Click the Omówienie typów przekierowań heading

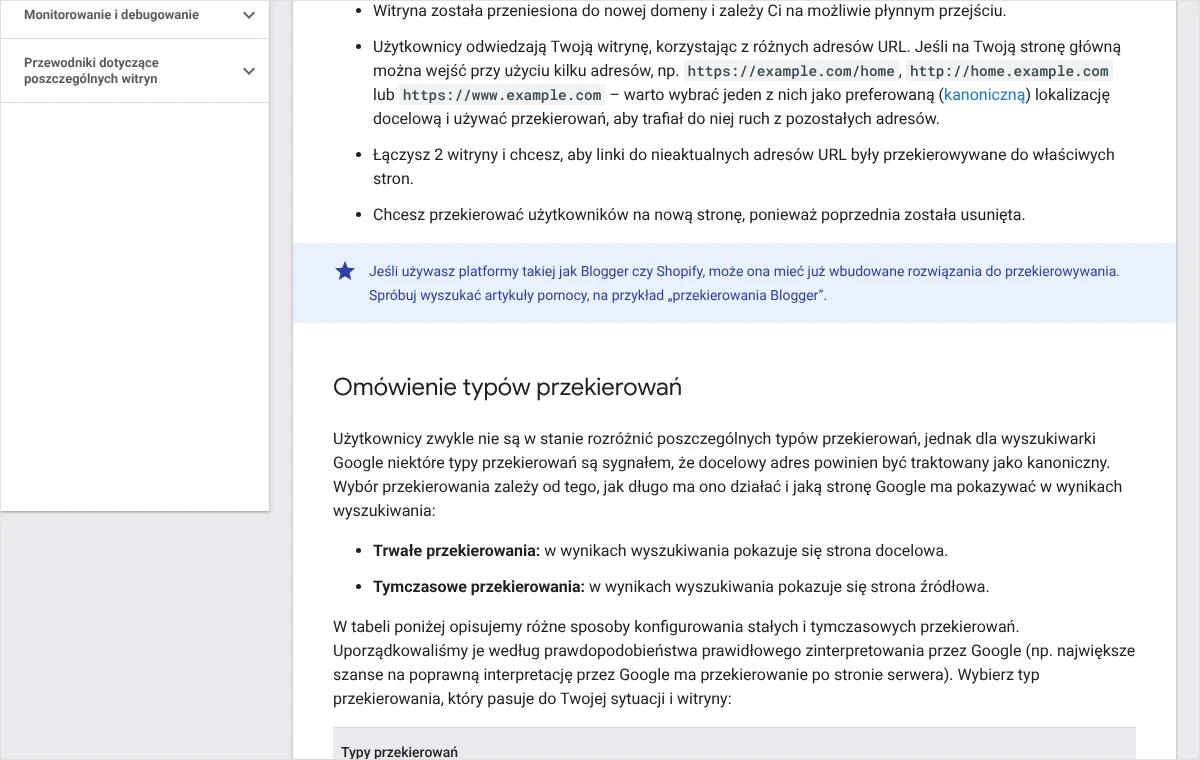coord(507,387)
